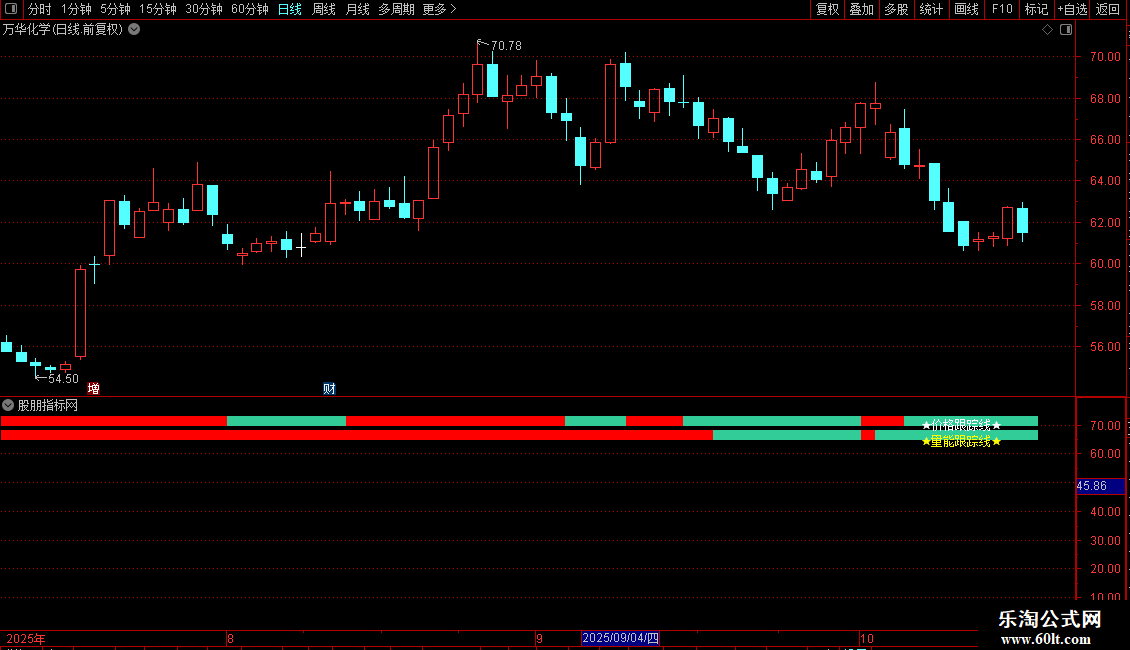Image resolution: width=1130 pixels, height=650 pixels.
Task: Select the 60分钟 period
Action: coord(249,9)
